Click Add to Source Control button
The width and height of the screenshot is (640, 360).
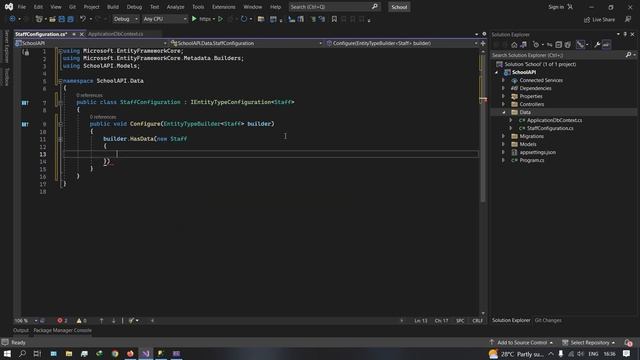pos(522,342)
